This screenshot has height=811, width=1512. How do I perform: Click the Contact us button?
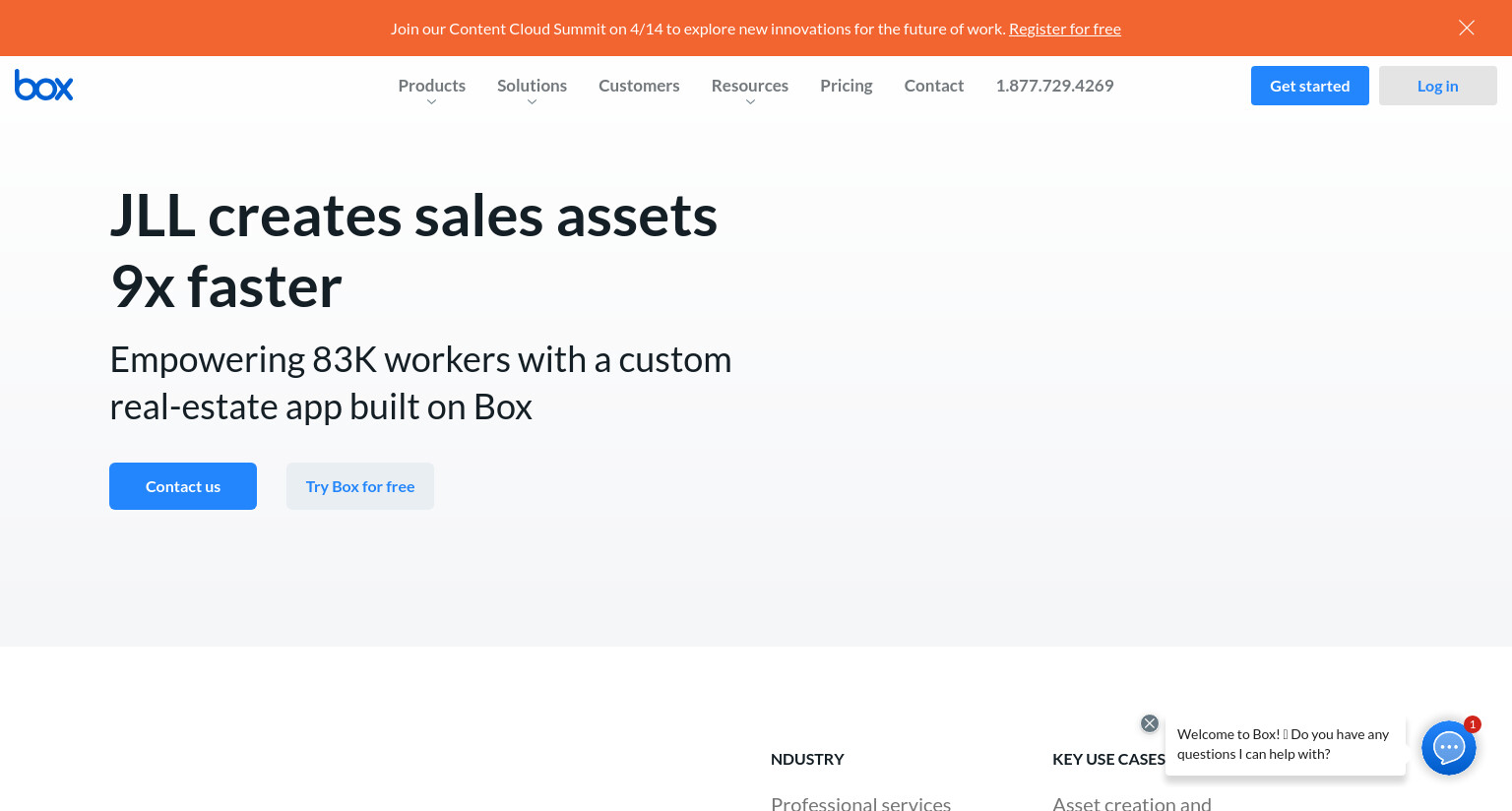[x=183, y=486]
